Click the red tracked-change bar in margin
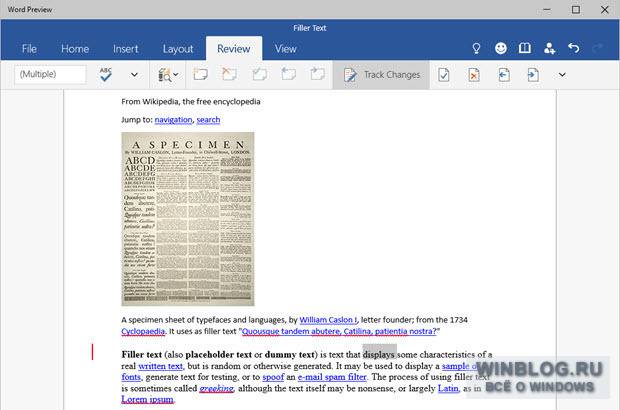The width and height of the screenshot is (620, 410). 93,351
